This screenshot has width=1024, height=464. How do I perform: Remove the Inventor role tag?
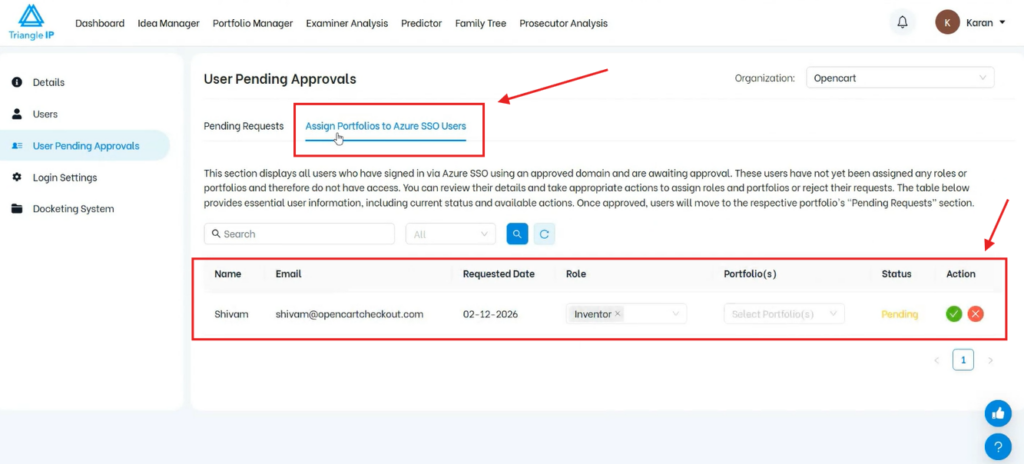[x=618, y=314]
